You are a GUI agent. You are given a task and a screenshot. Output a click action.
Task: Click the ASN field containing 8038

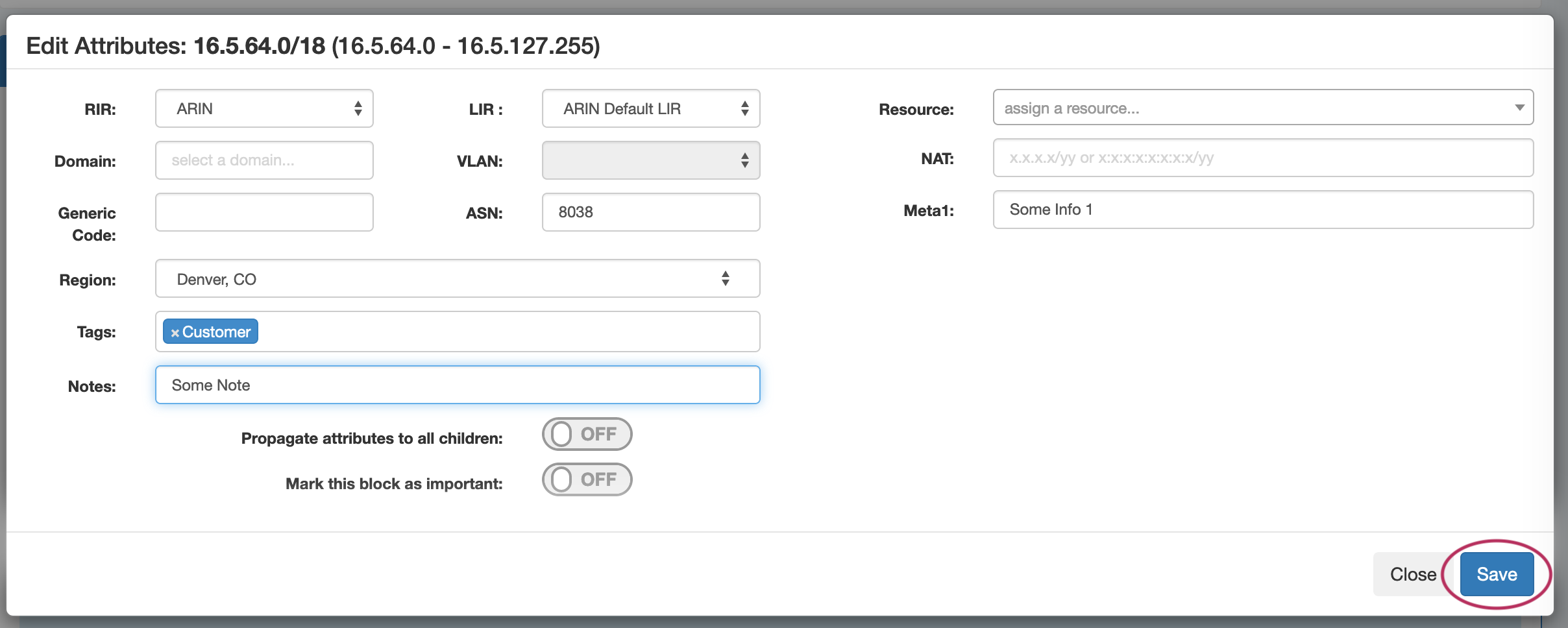click(x=650, y=212)
